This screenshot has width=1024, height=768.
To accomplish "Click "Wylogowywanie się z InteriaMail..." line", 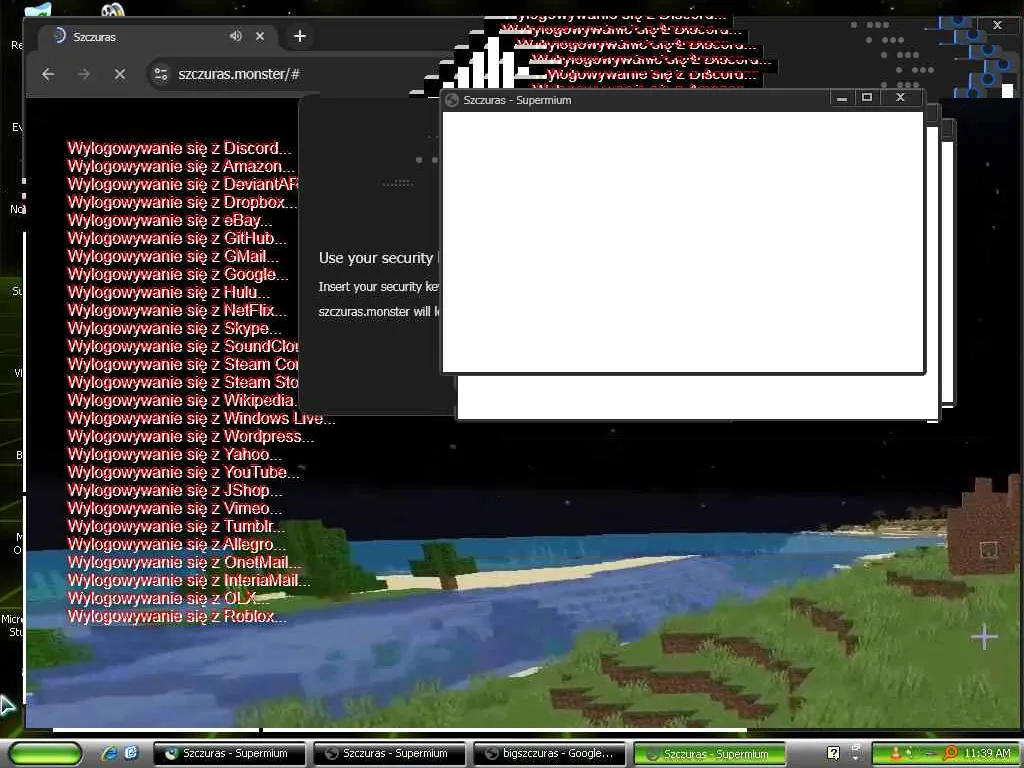I will pos(189,580).
